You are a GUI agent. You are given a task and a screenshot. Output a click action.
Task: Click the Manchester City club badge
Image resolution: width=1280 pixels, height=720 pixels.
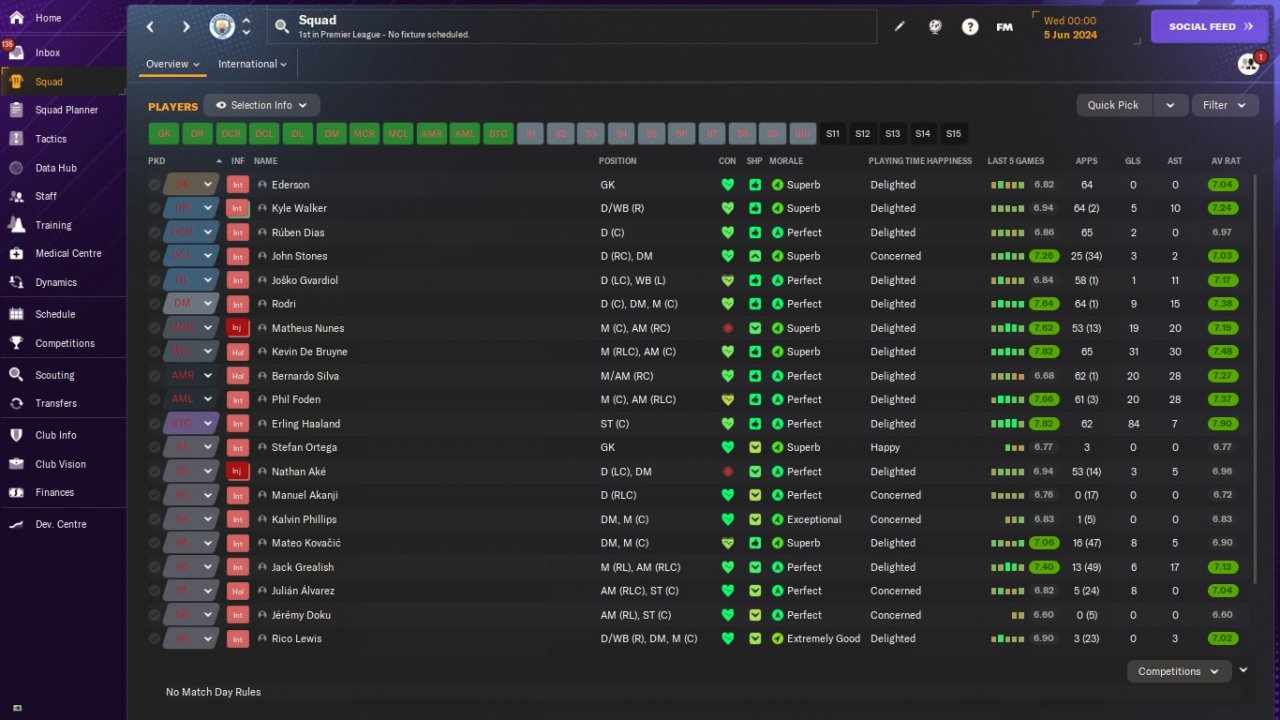click(222, 27)
